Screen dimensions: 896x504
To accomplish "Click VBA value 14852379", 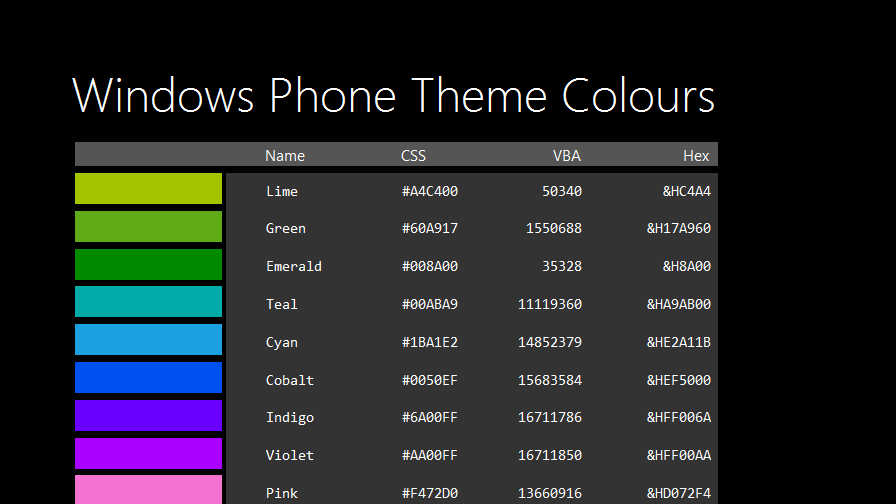I will (x=550, y=342).
